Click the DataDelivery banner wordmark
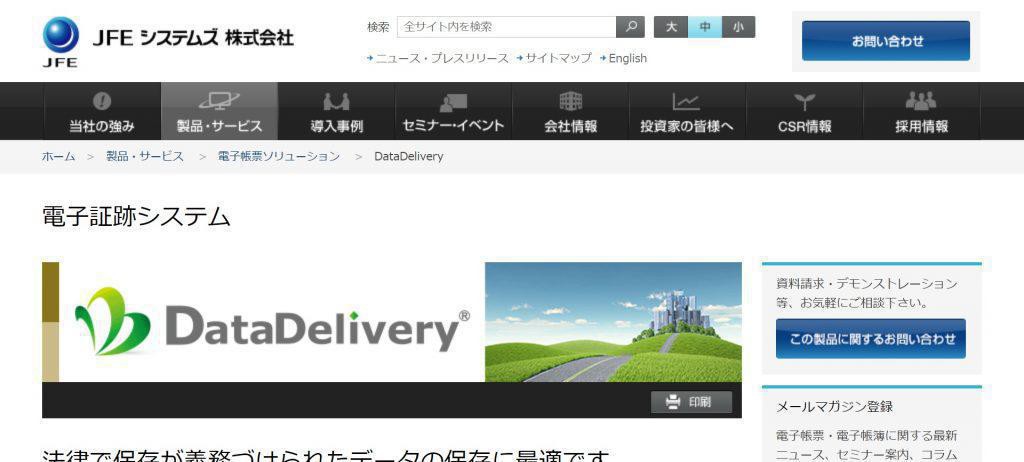Viewport: 1024px width, 462px height. tap(317, 329)
